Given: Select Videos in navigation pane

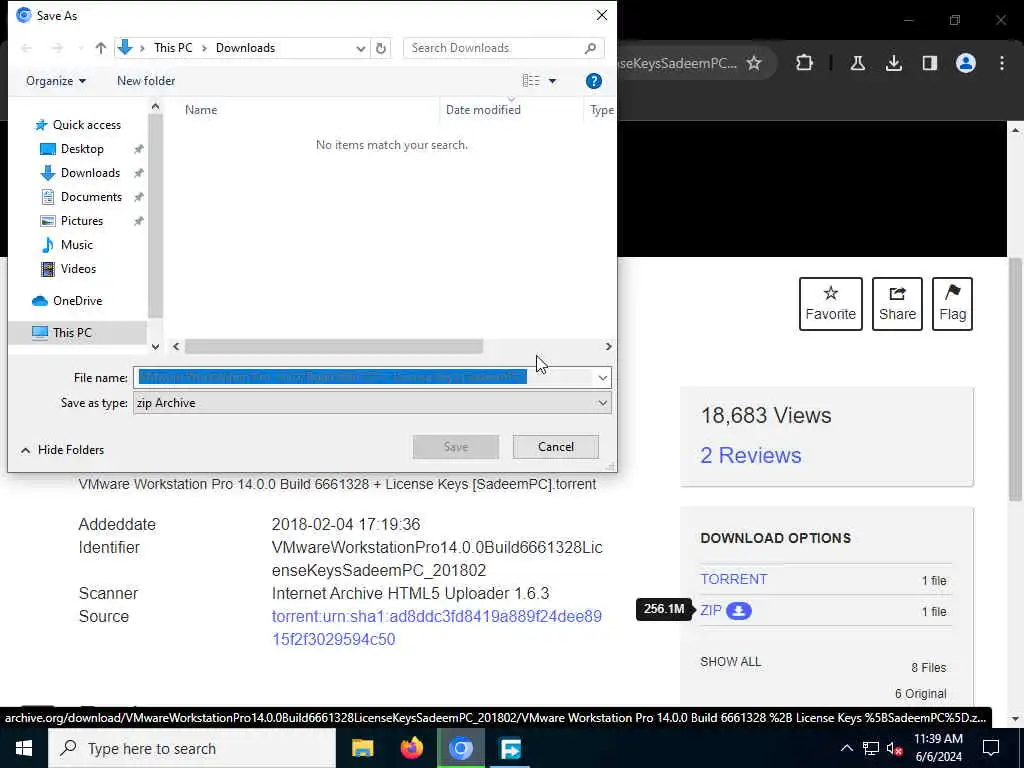Looking at the screenshot, I should tap(78, 269).
